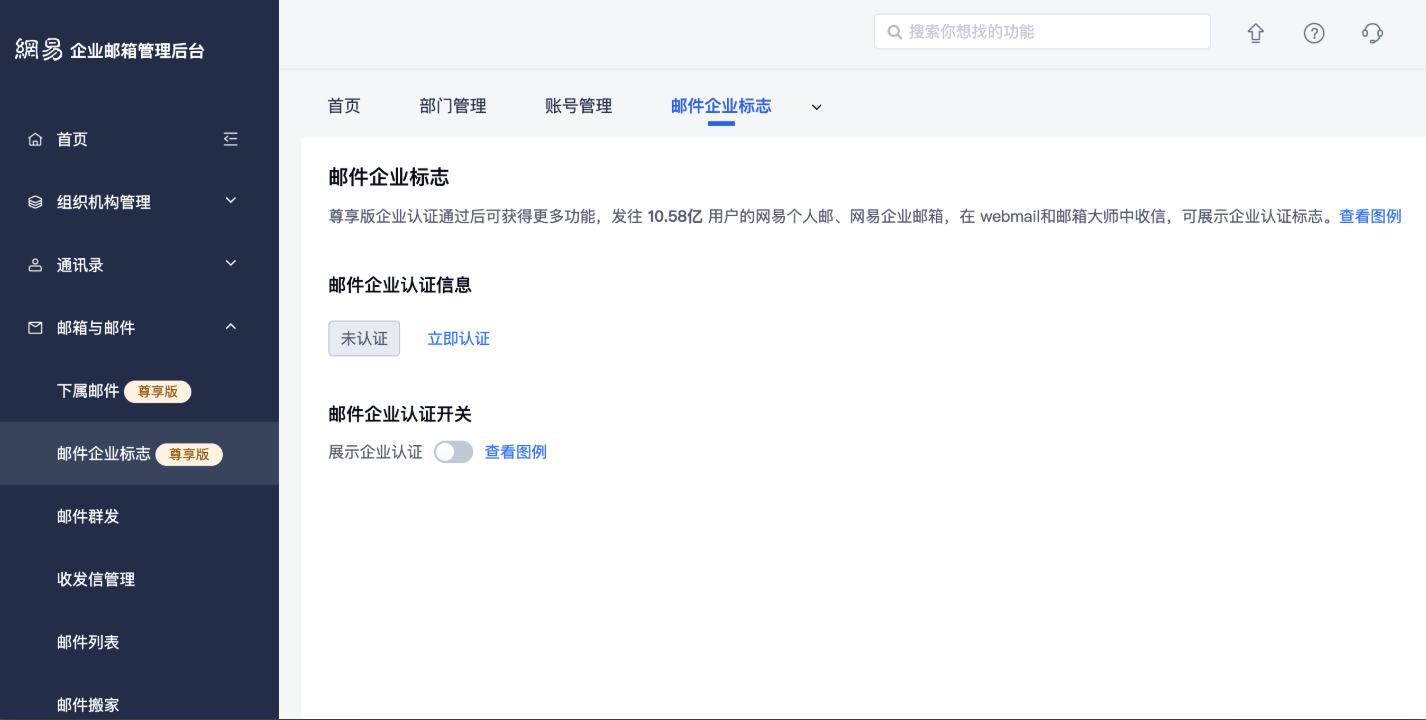
Task: Collapse sidebar using the fold menu icon
Action: (231, 139)
